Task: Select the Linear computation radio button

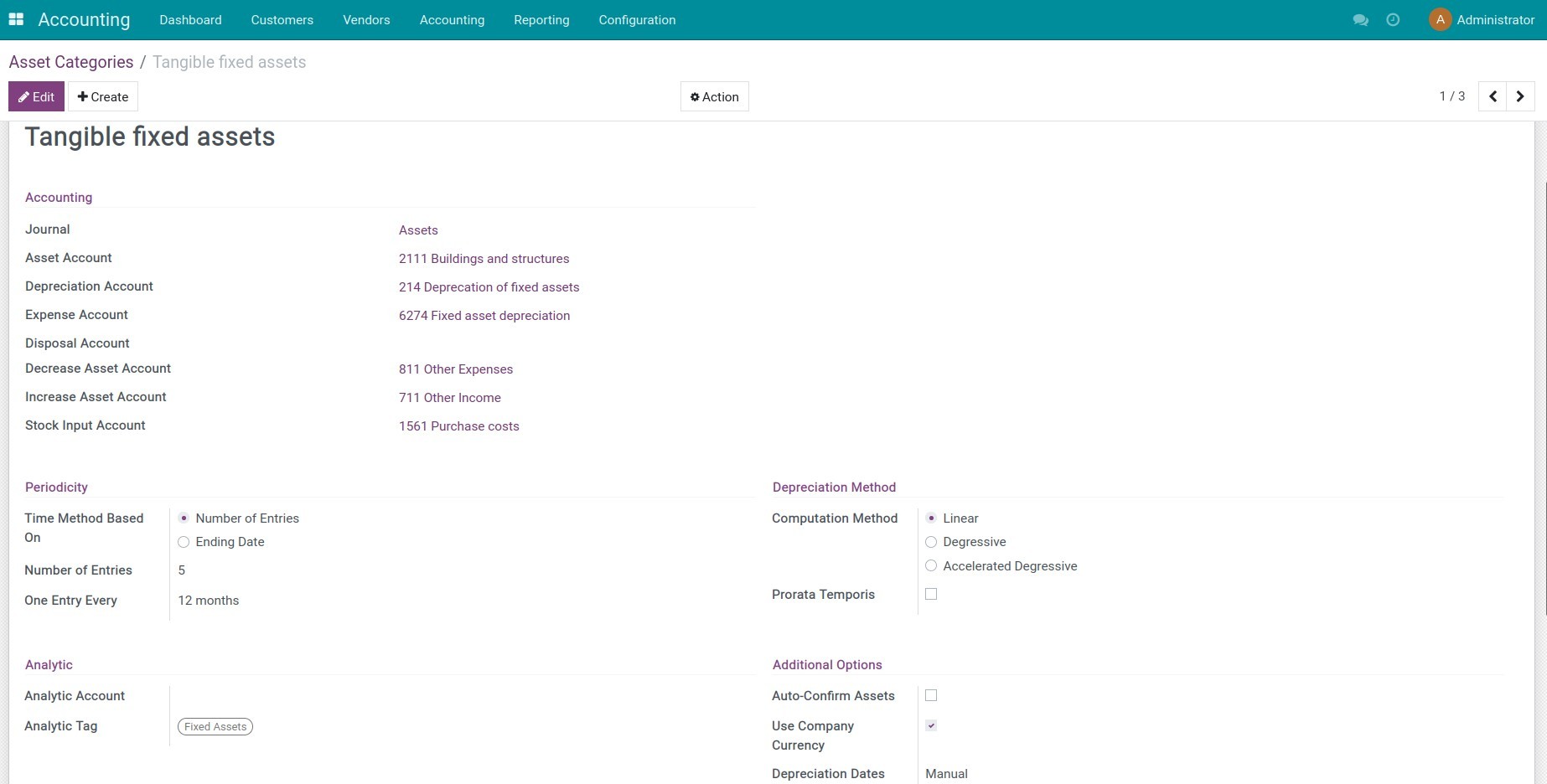Action: (x=930, y=518)
